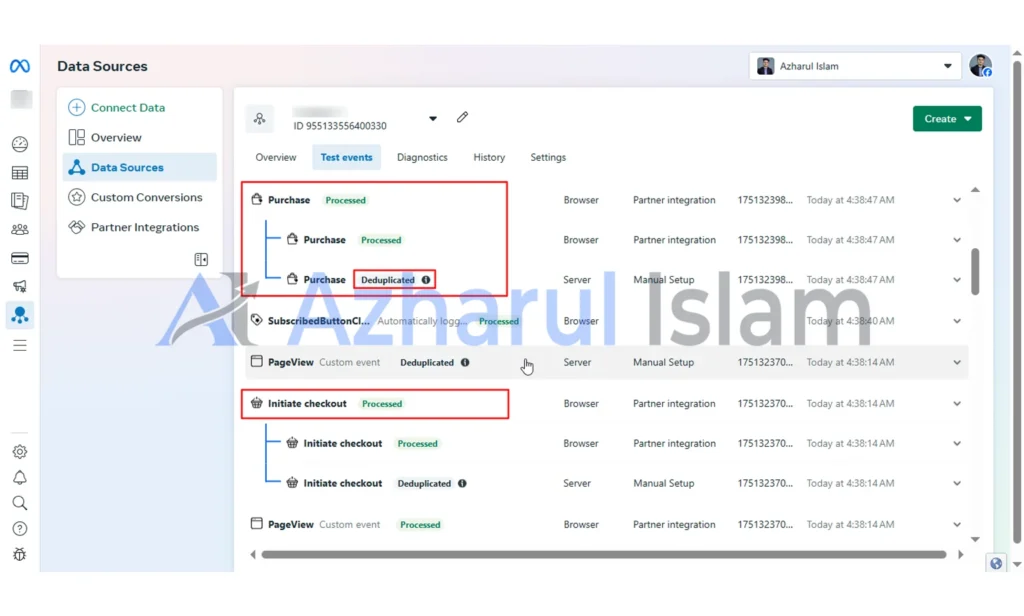Select the Test events tab

pyautogui.click(x=346, y=157)
